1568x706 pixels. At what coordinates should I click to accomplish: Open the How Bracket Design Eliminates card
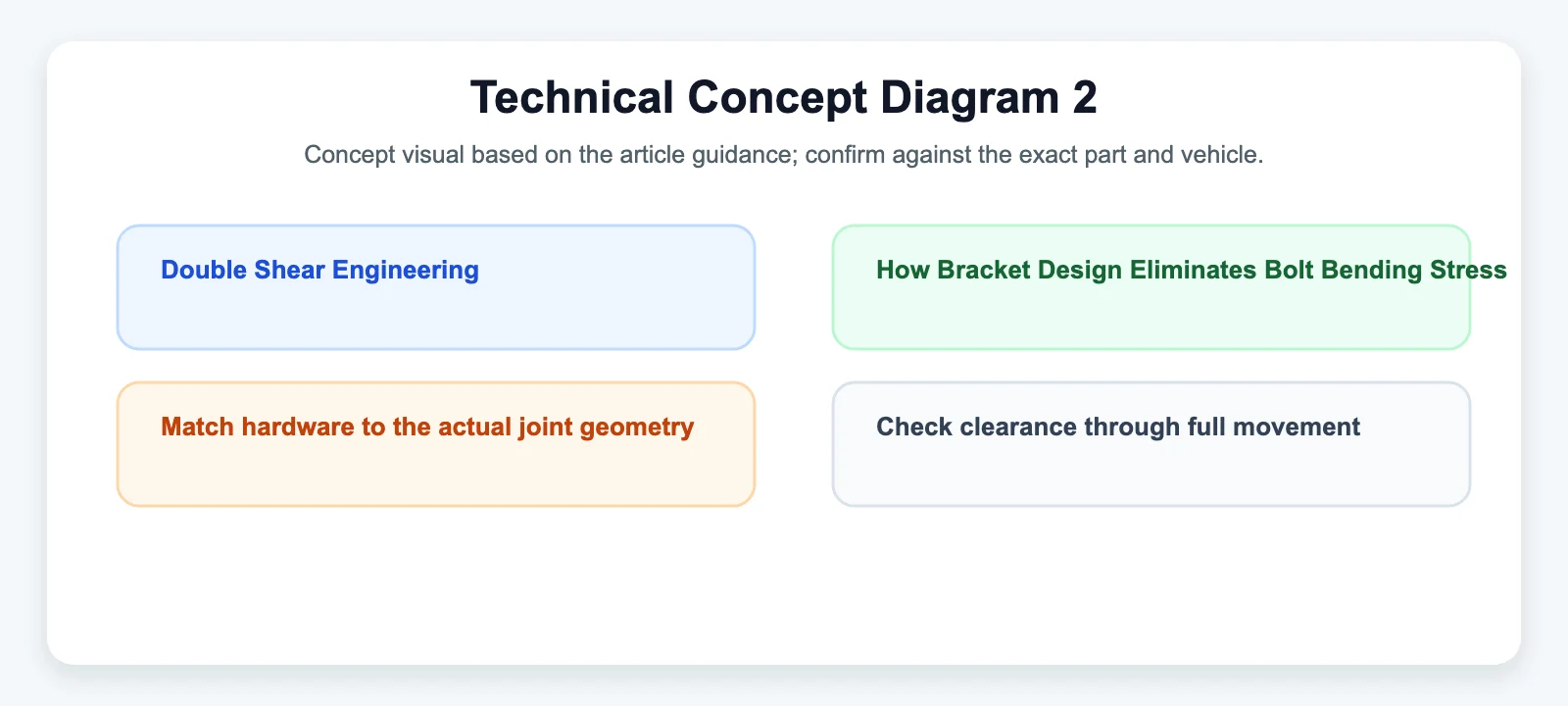pyautogui.click(x=1151, y=287)
